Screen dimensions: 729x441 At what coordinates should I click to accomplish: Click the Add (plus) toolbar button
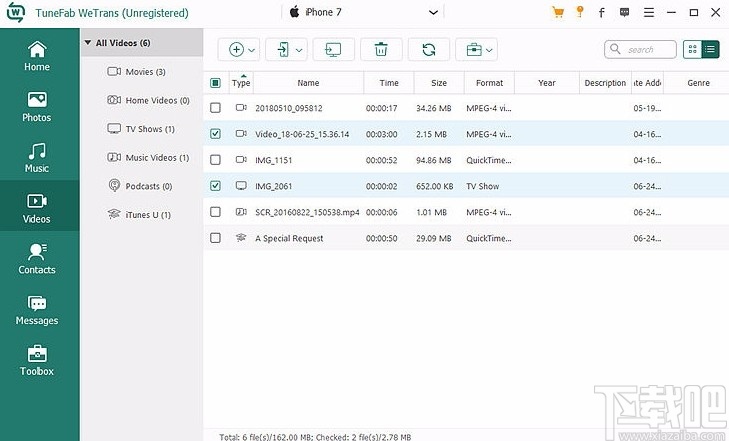click(x=236, y=49)
